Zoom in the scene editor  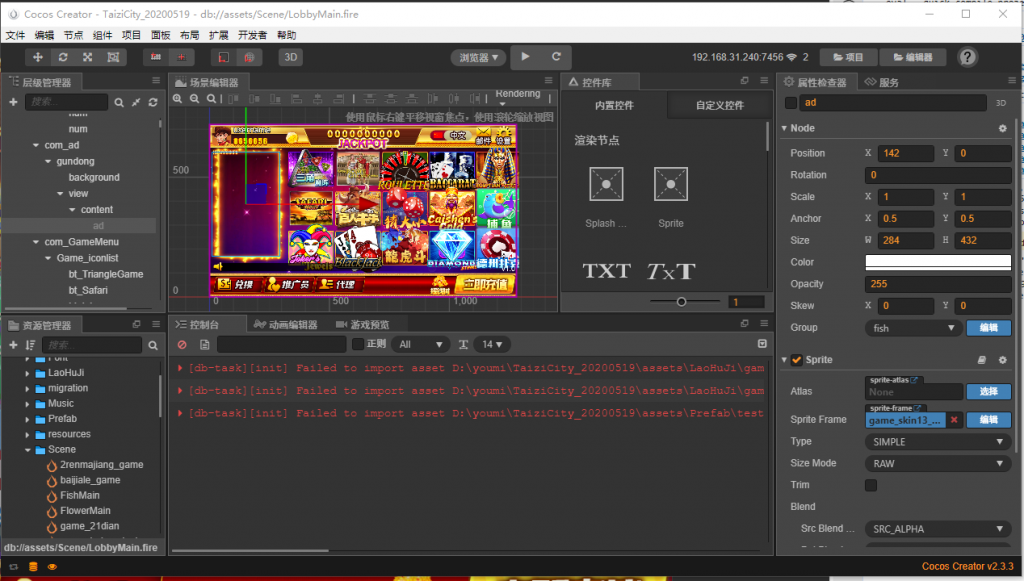178,99
